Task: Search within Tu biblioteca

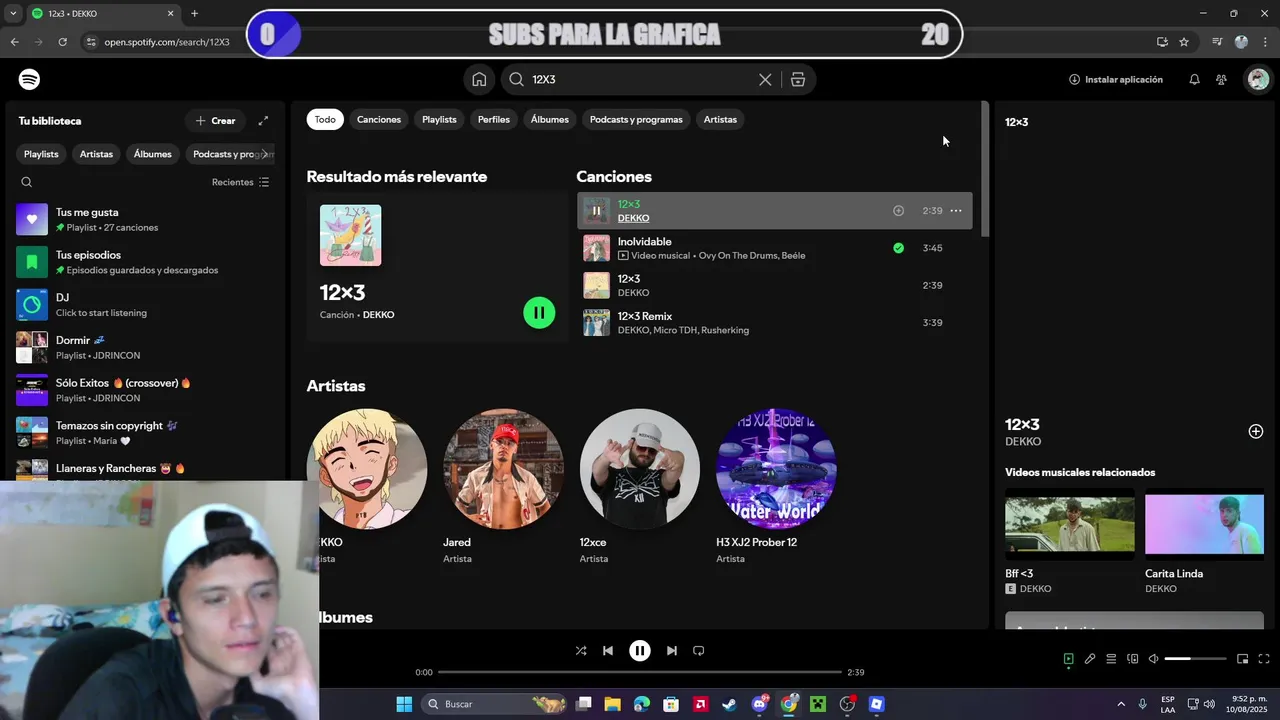Action: point(27,182)
